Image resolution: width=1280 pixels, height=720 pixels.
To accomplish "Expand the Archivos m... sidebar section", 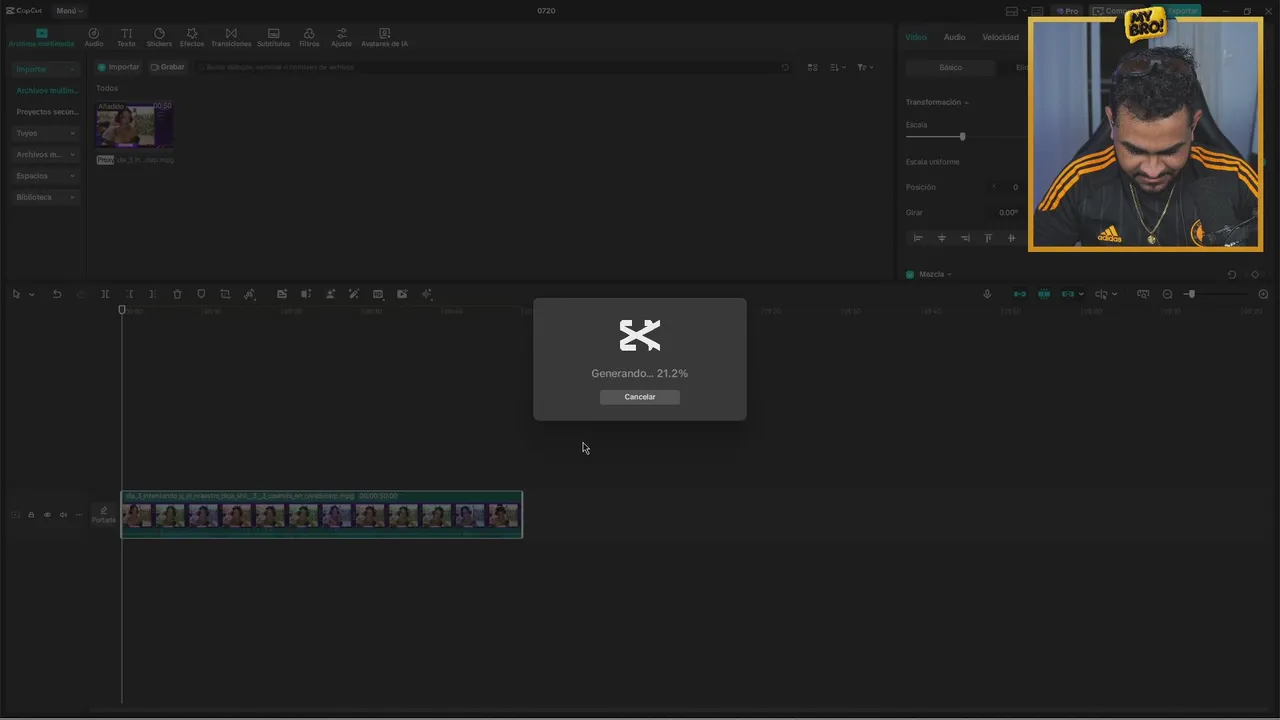I will [x=45, y=154].
